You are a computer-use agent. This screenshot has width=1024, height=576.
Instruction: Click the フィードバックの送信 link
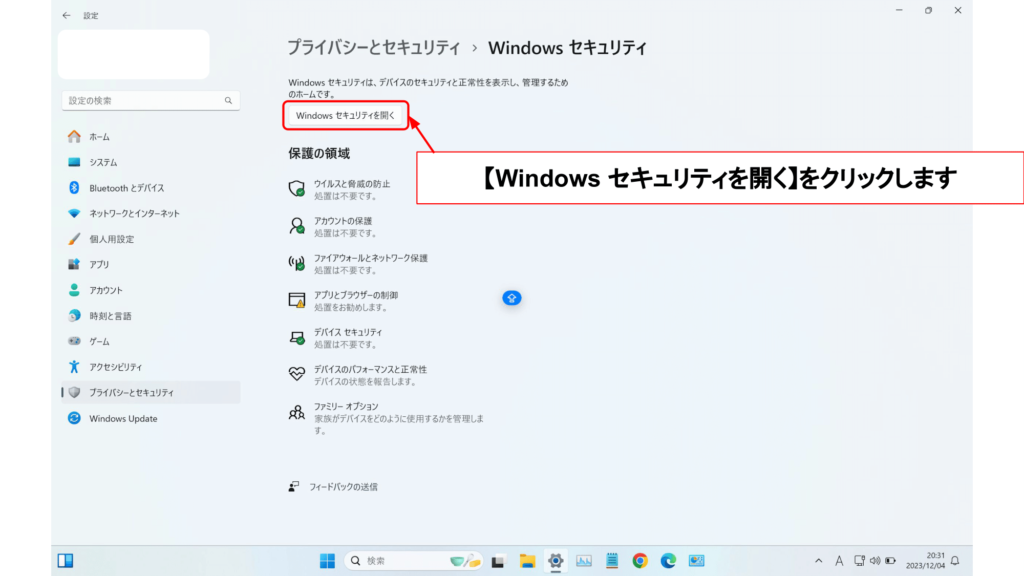(342, 487)
